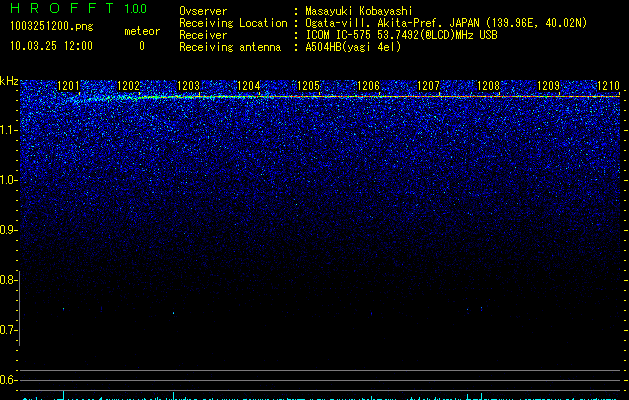
Task: Click the ICOM IC-575 receiver details
Action: point(402,35)
